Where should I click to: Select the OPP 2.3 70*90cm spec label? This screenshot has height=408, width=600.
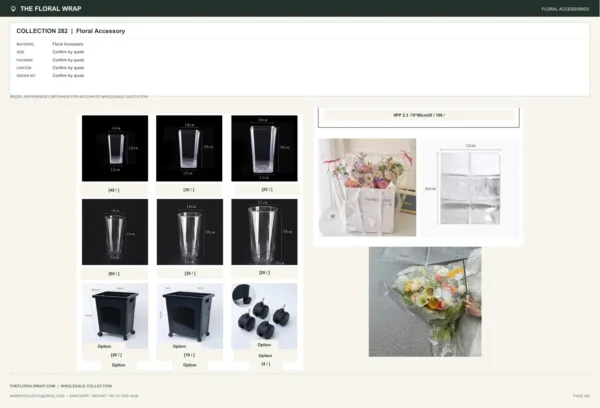(419, 115)
